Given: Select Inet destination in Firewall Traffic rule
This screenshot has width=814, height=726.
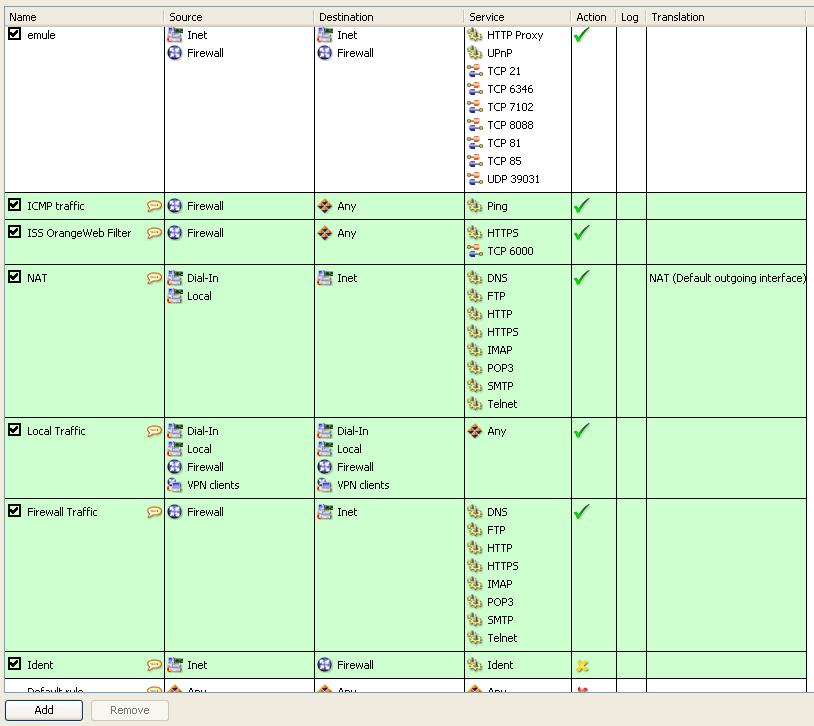Looking at the screenshot, I should (x=347, y=512).
